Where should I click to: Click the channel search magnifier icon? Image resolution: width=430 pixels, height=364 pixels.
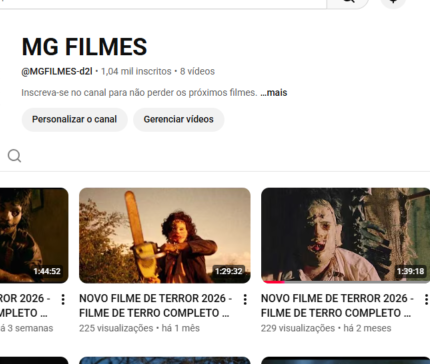(14, 156)
